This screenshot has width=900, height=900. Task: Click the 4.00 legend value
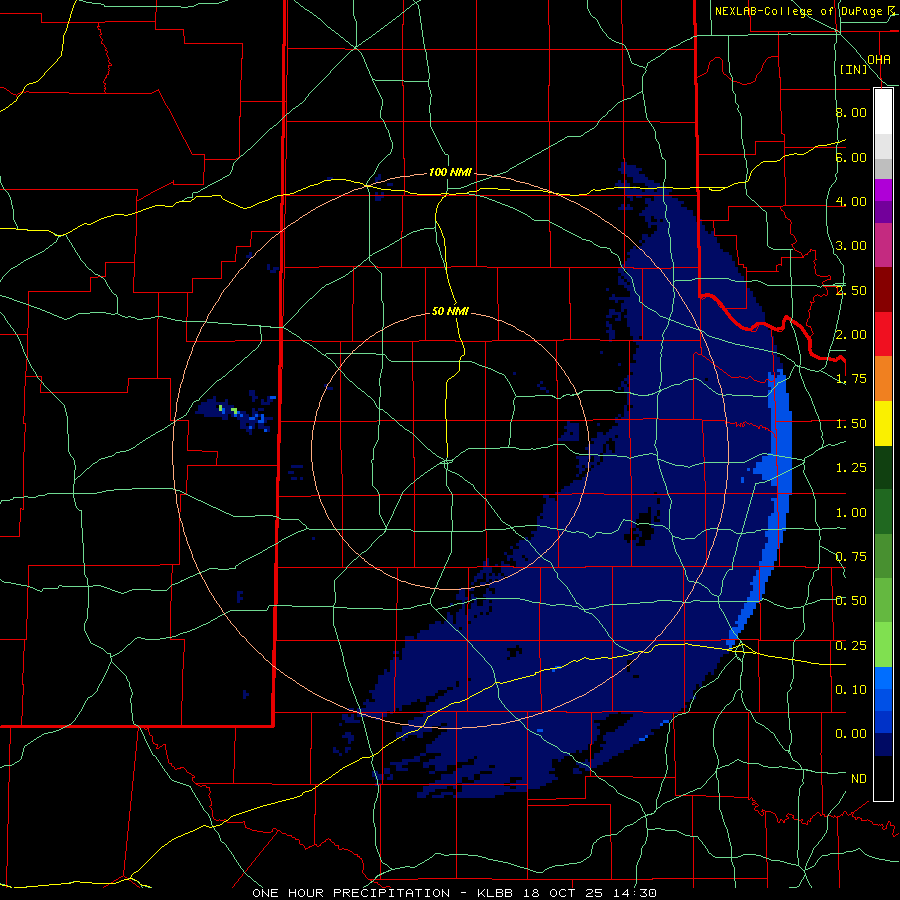[x=851, y=201]
